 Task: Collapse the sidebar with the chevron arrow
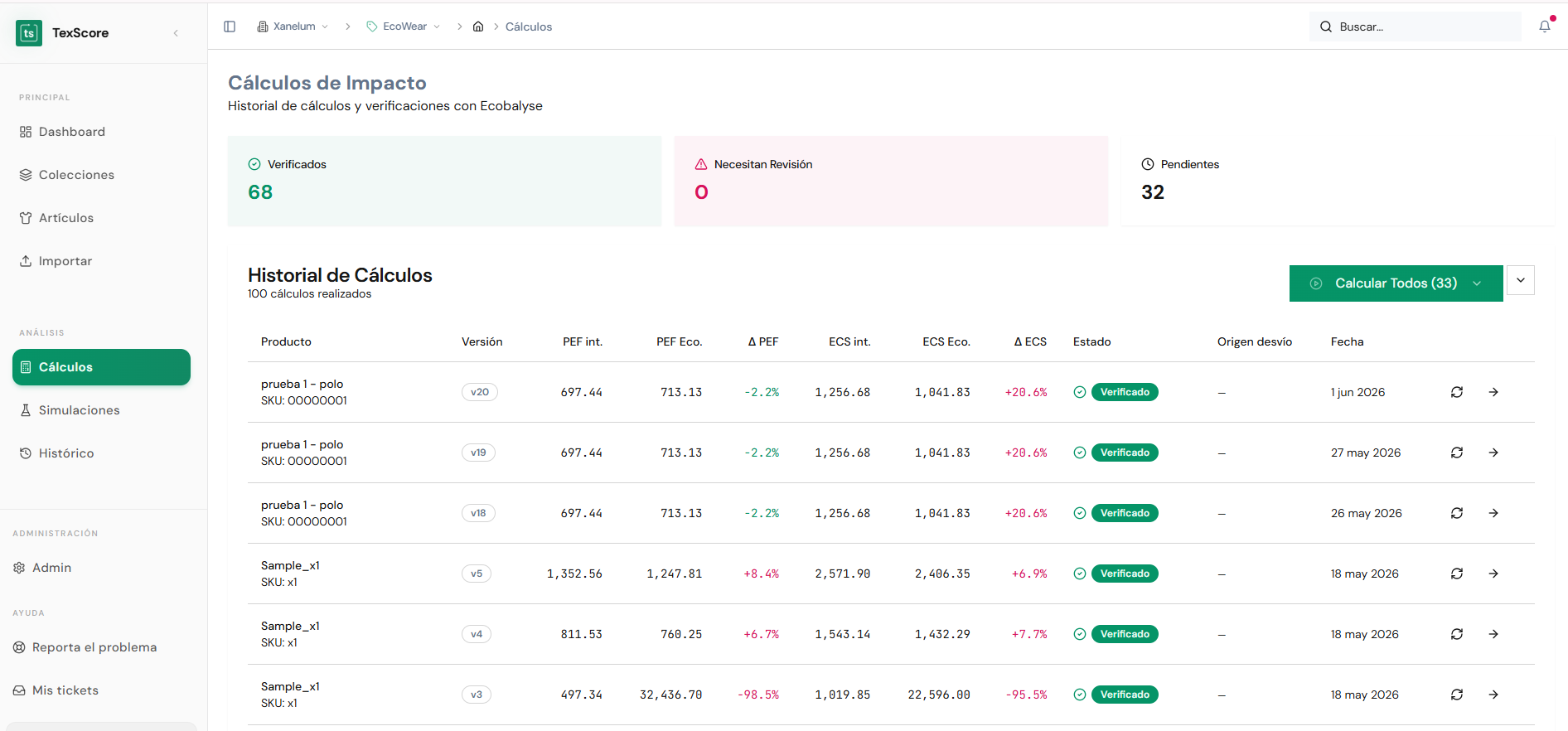click(176, 33)
